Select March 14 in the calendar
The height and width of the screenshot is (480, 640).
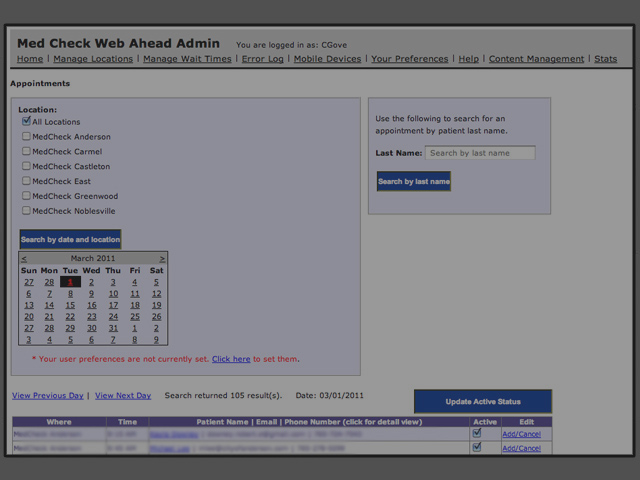pyautogui.click(x=49, y=305)
